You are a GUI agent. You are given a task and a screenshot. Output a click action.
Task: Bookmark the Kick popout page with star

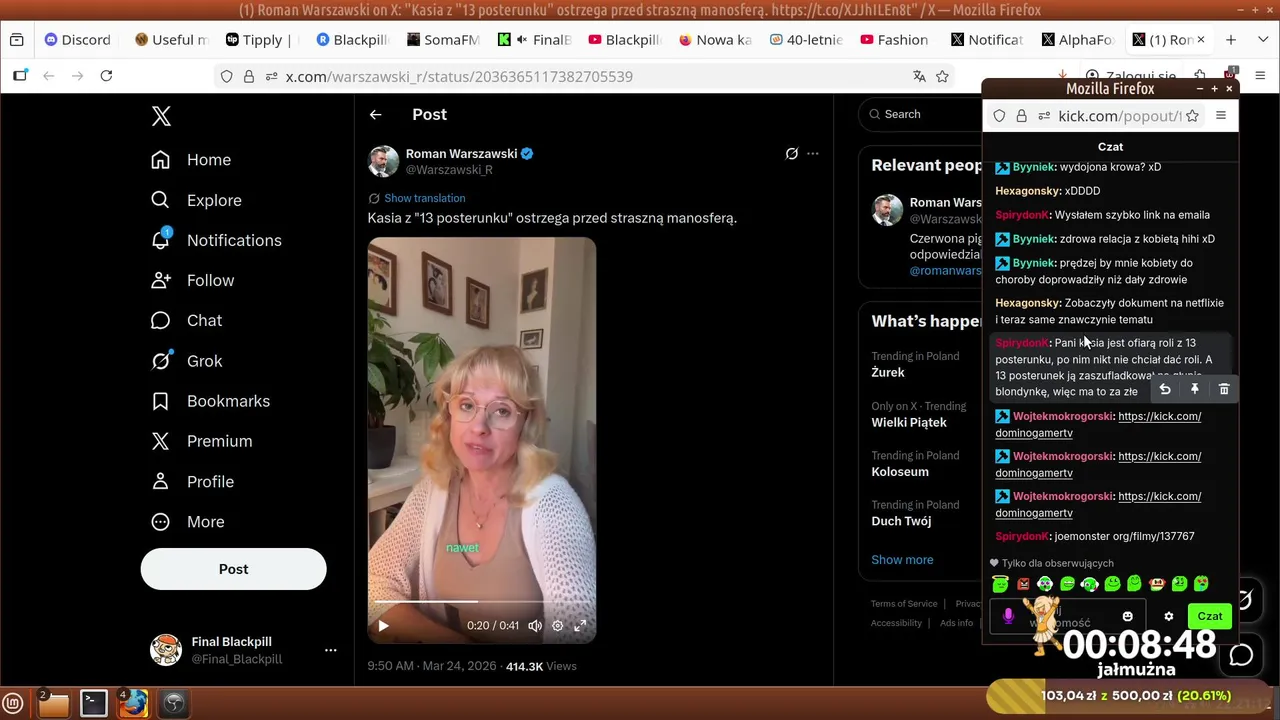[1193, 116]
